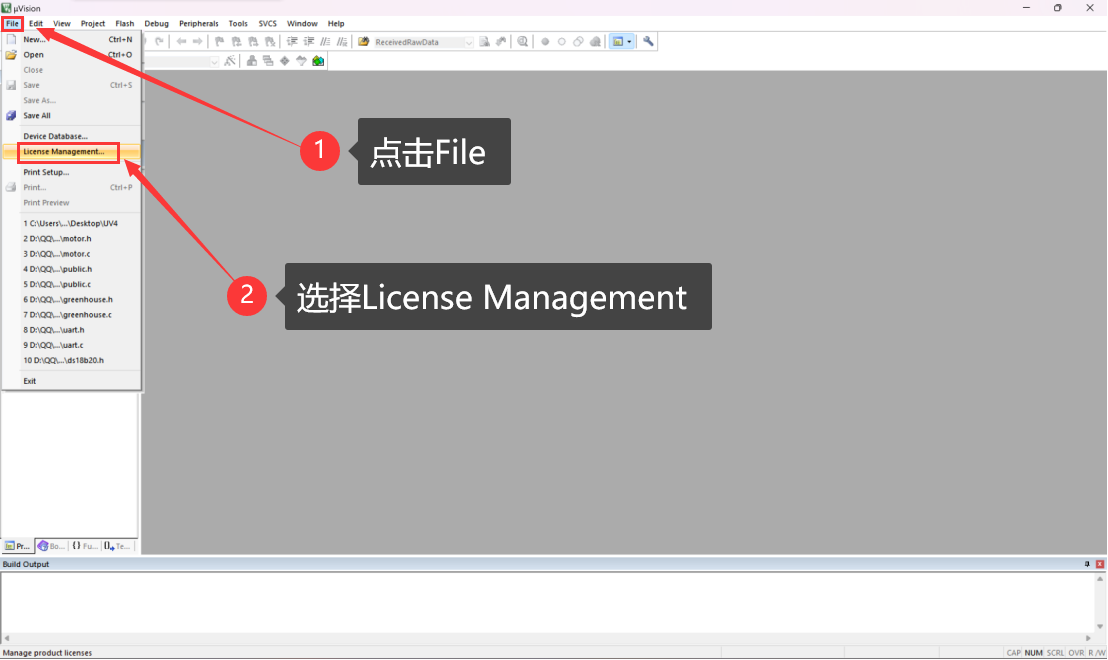The image size is (1108, 660).
Task: Click the redo arrow icon in toolbar
Action: pos(159,42)
